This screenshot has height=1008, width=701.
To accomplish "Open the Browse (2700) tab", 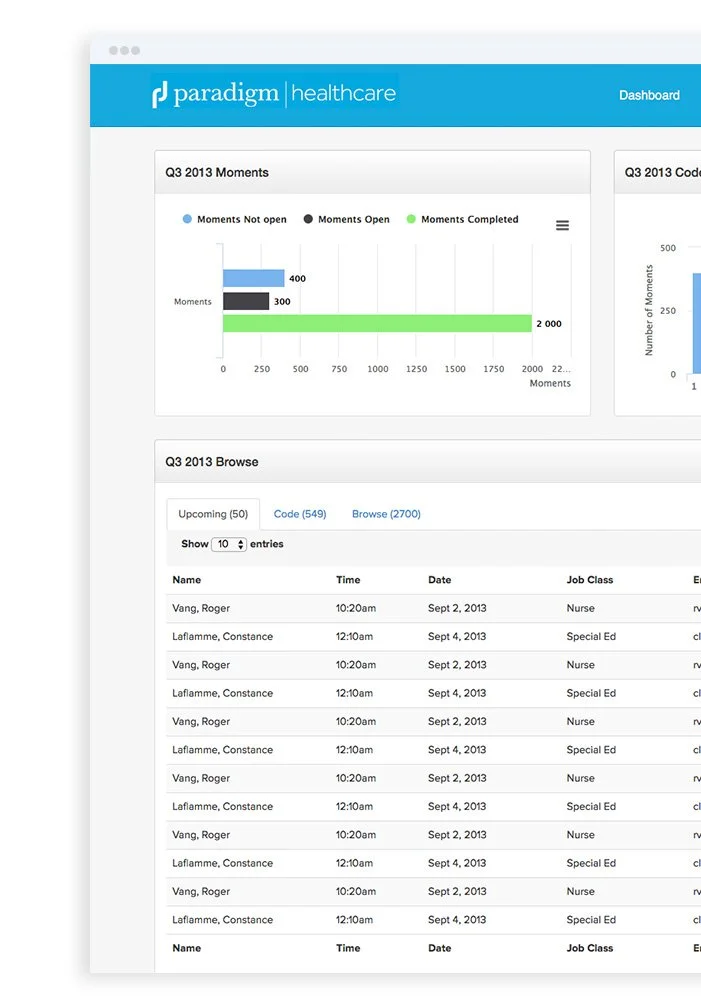I will (x=386, y=514).
